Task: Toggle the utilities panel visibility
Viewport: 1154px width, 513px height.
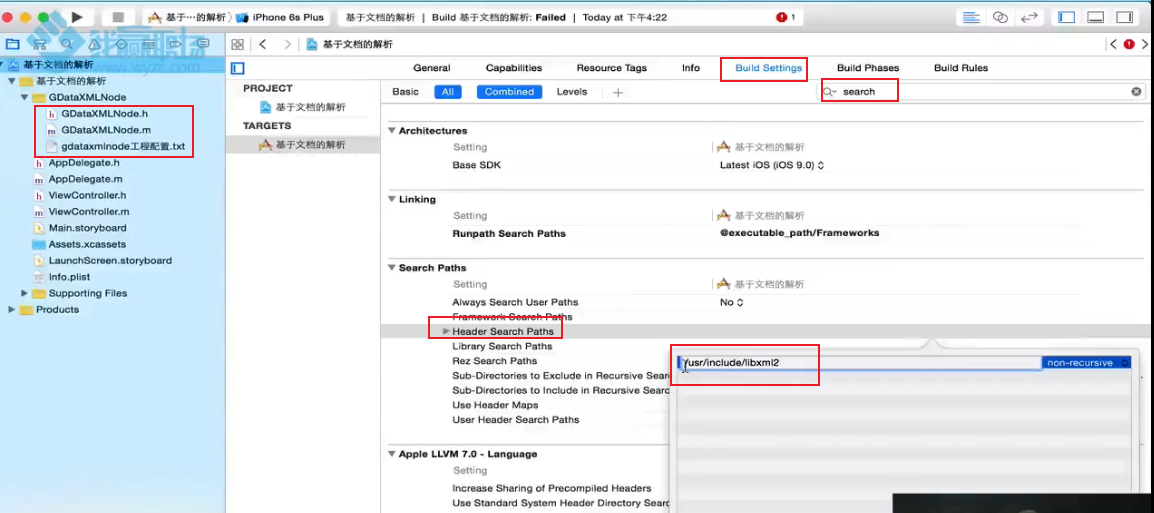Action: 1125,17
